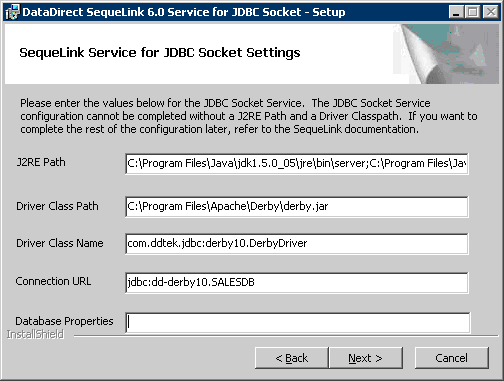Click the heading 'SequeLink Service for JDBC Socket Settings'
This screenshot has width=504, height=381.
[x=160, y=53]
